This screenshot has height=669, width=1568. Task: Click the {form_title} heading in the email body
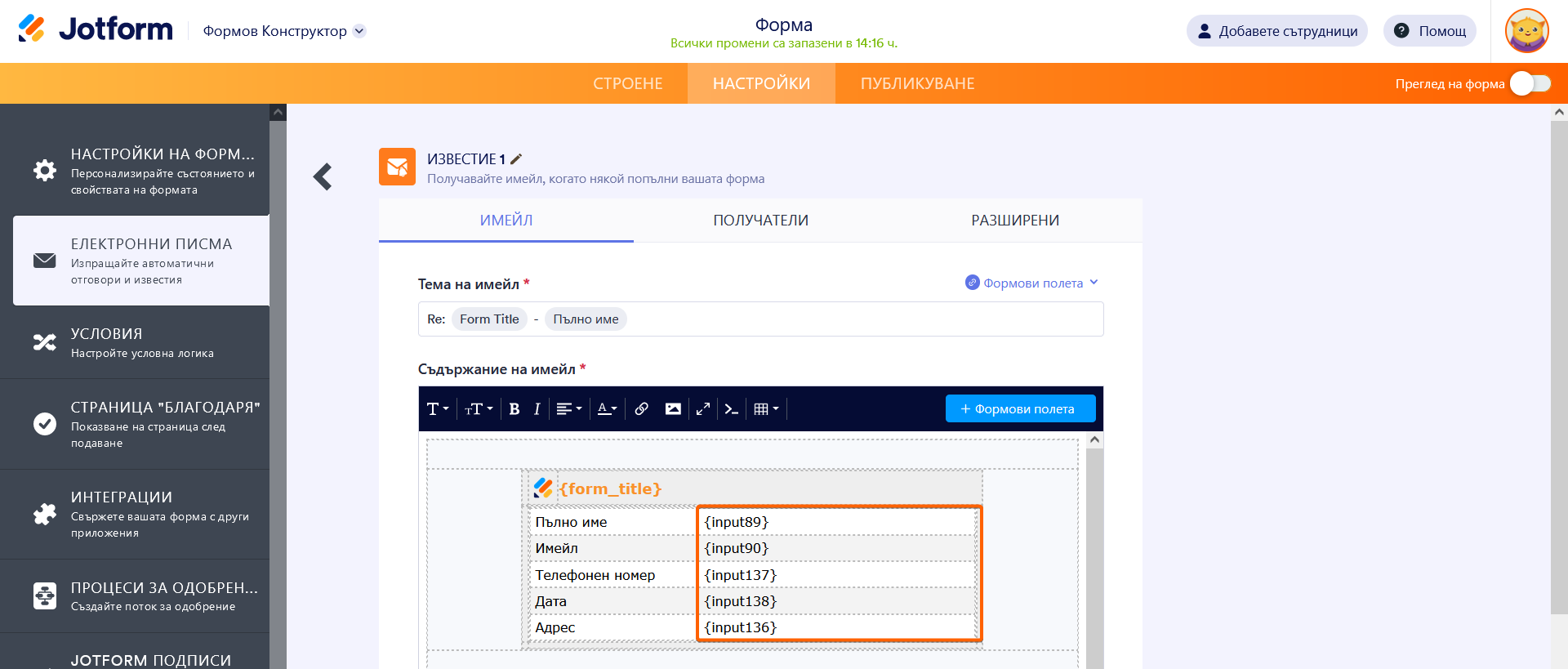point(610,488)
